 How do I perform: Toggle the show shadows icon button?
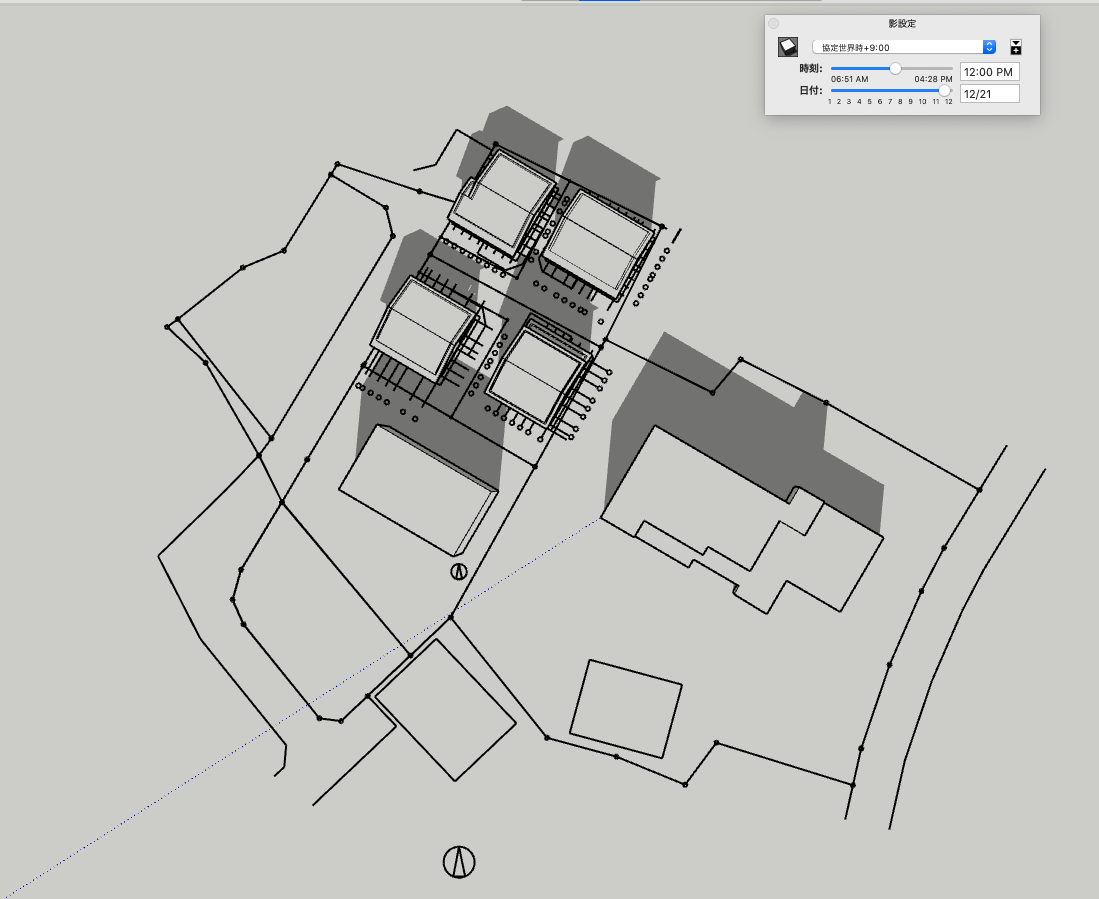(x=788, y=47)
